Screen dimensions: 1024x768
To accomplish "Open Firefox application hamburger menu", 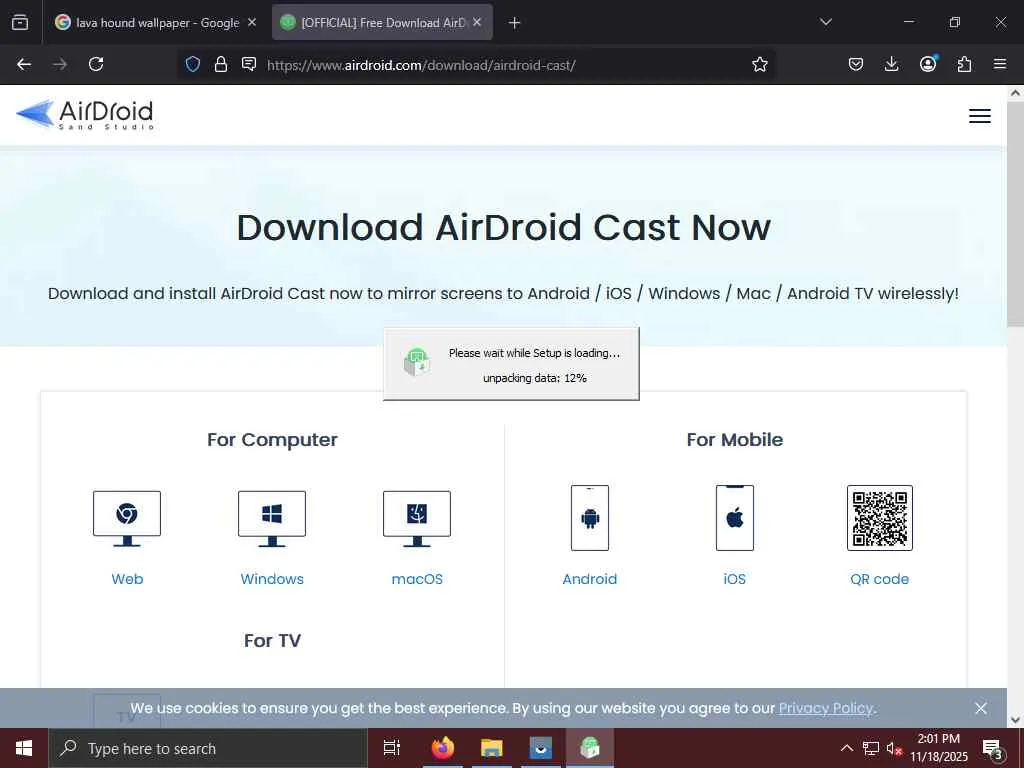I will (x=1000, y=65).
